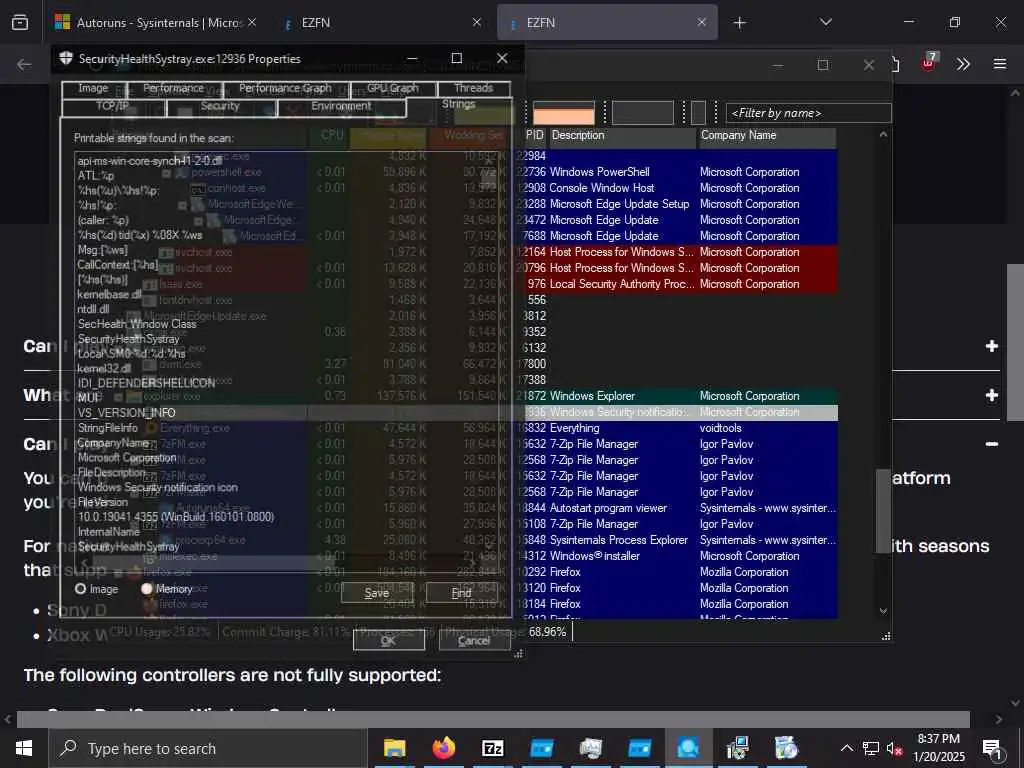Screen dimensions: 1024x768
Task: Confirm with the OK button
Action: point(389,641)
